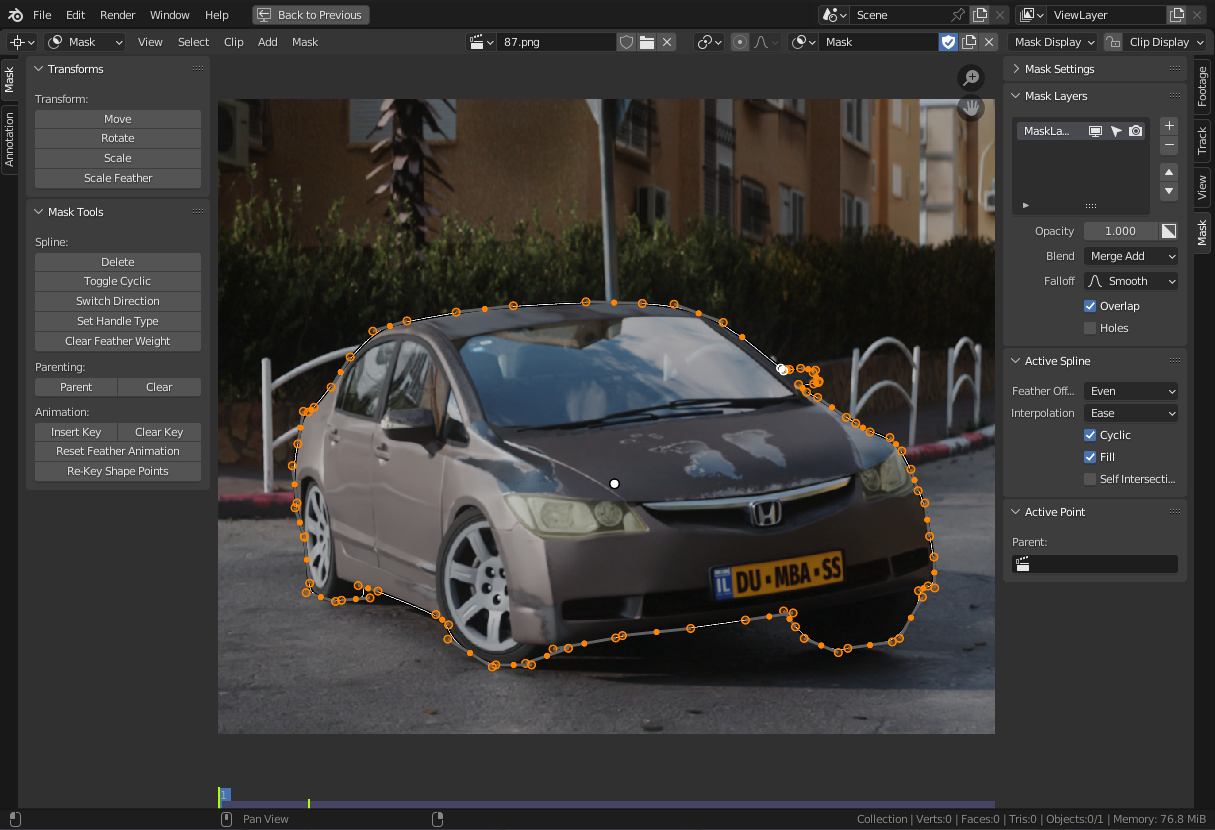Enable the Holes checkbox
Viewport: 1215px width, 830px height.
pyautogui.click(x=1090, y=328)
